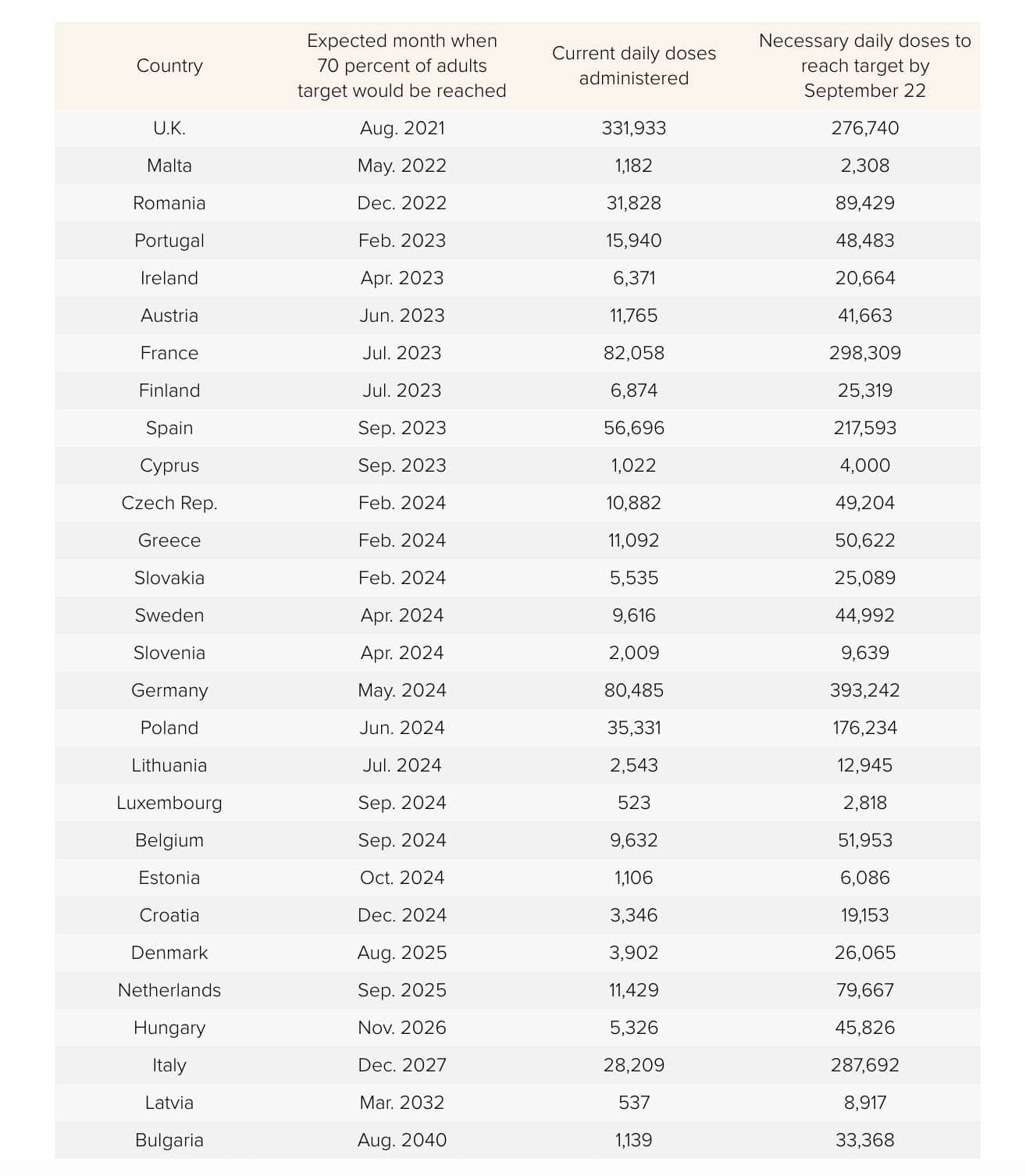This screenshot has width=1026, height=1176.
Task: Click Latvia's Mar. 2032 date cell
Action: 401,1103
